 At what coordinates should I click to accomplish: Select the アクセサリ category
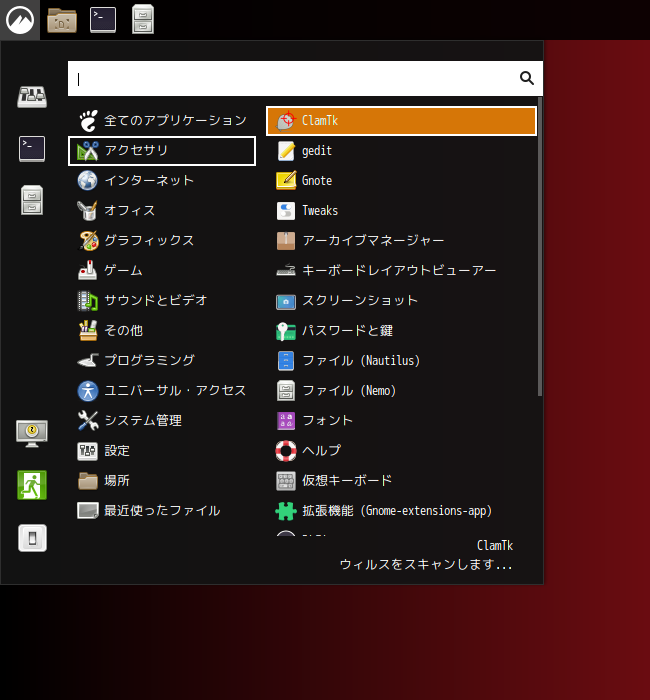(x=162, y=151)
